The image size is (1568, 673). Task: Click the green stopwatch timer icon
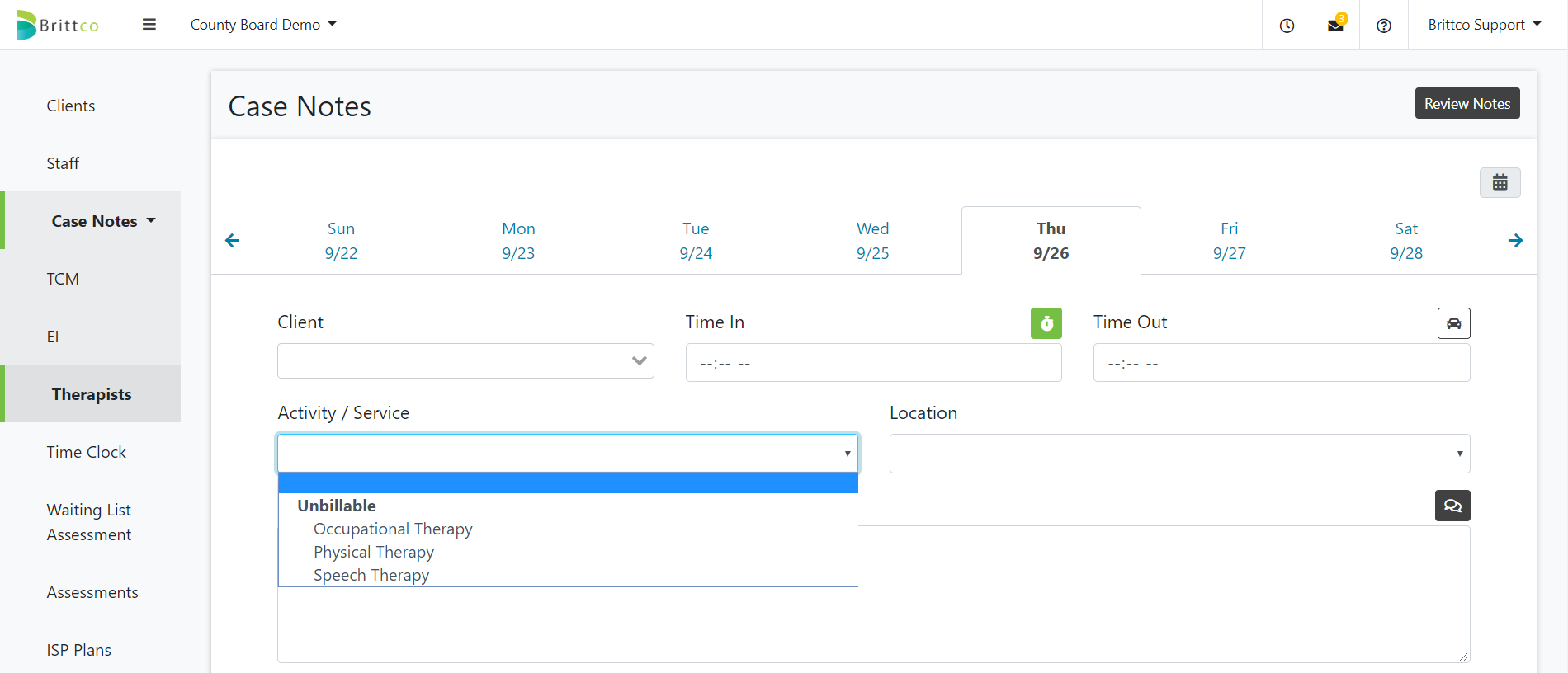[1046, 323]
